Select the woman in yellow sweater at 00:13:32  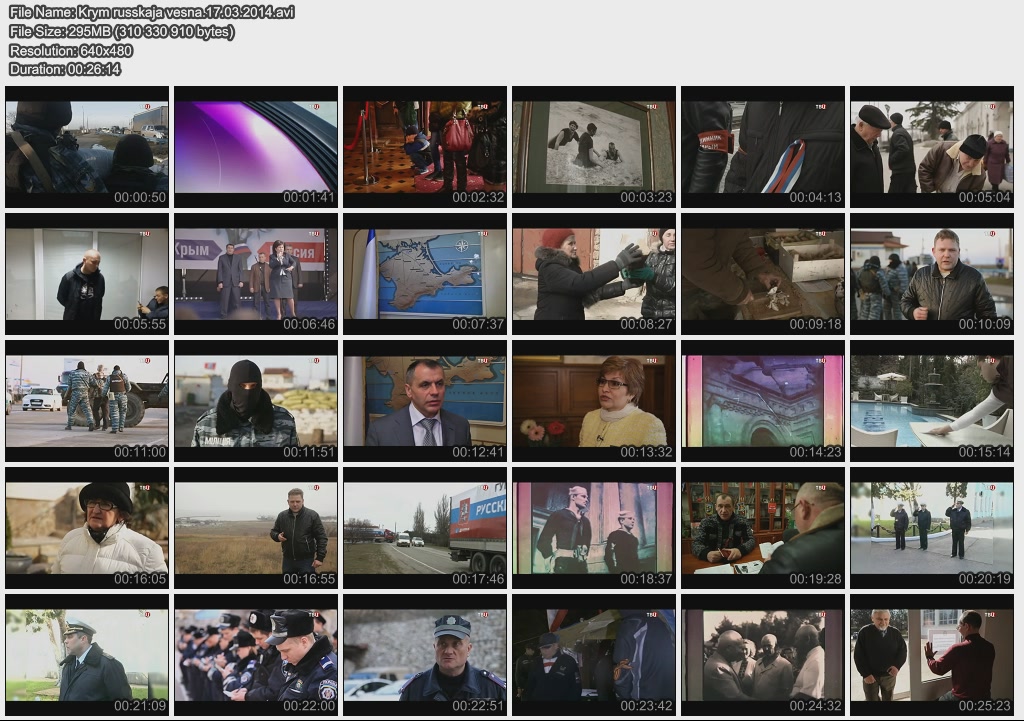click(x=594, y=400)
